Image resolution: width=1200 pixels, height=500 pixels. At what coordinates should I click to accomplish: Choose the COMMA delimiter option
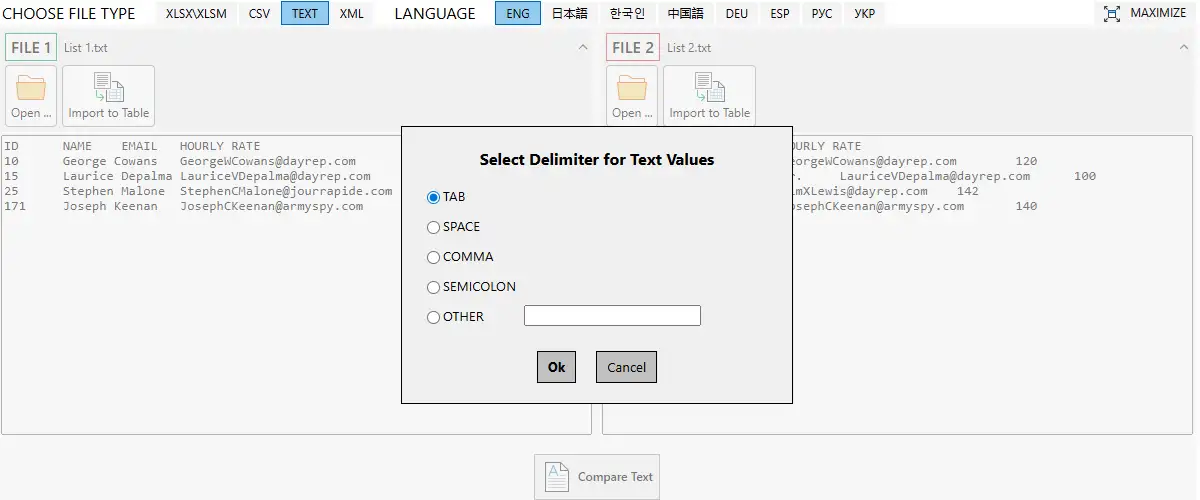pos(434,257)
